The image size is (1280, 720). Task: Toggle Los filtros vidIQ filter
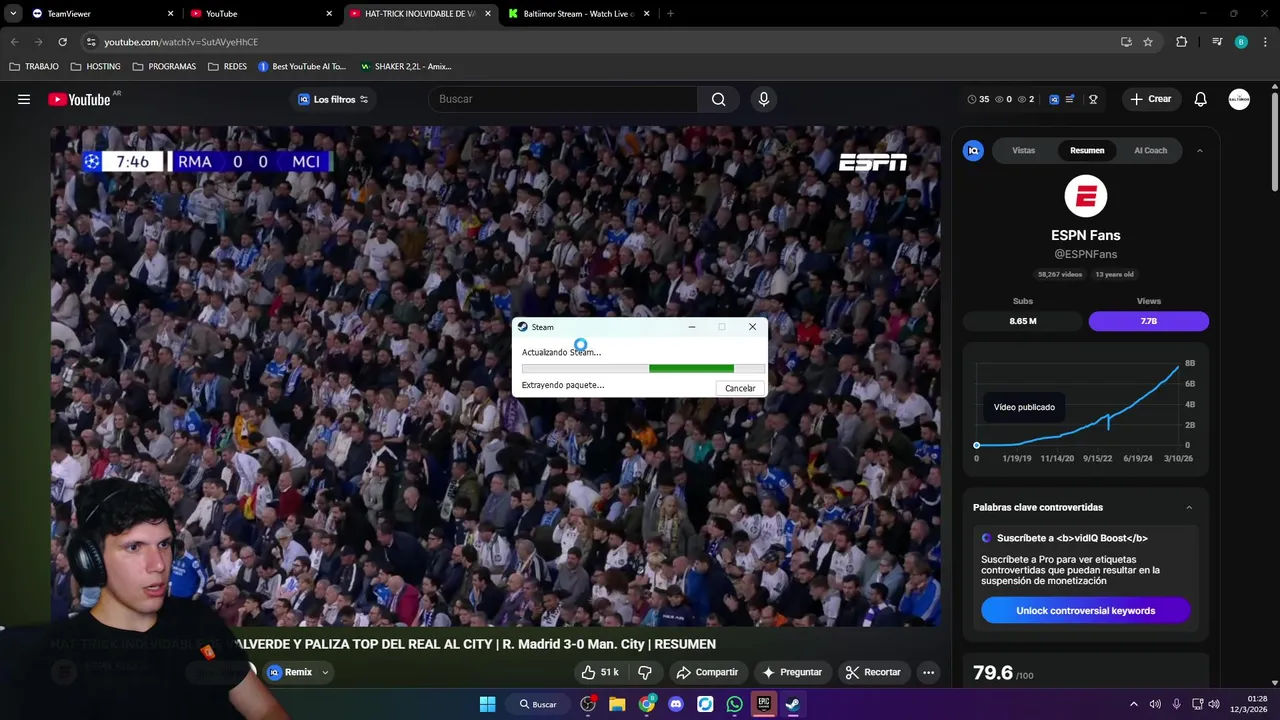pyautogui.click(x=333, y=99)
